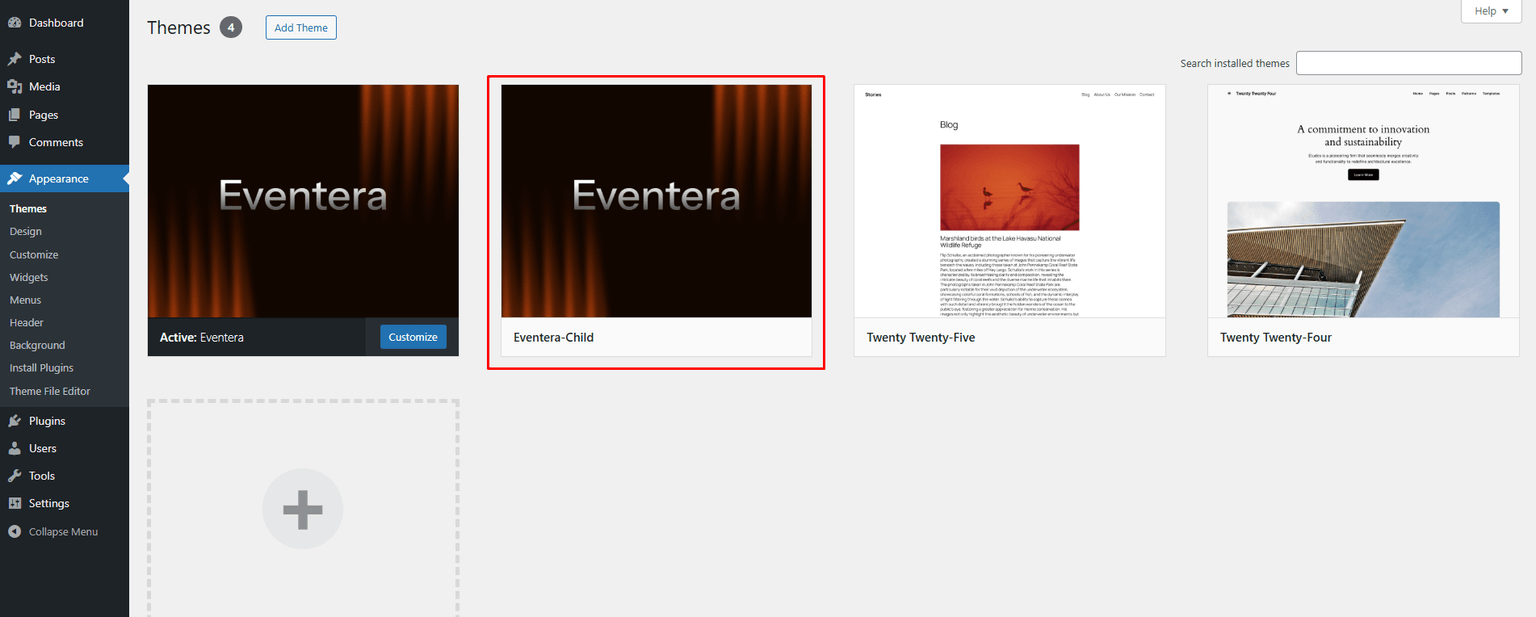Click the "Active: Eventera" label
Screen dimensions: 1536x617
click(202, 338)
